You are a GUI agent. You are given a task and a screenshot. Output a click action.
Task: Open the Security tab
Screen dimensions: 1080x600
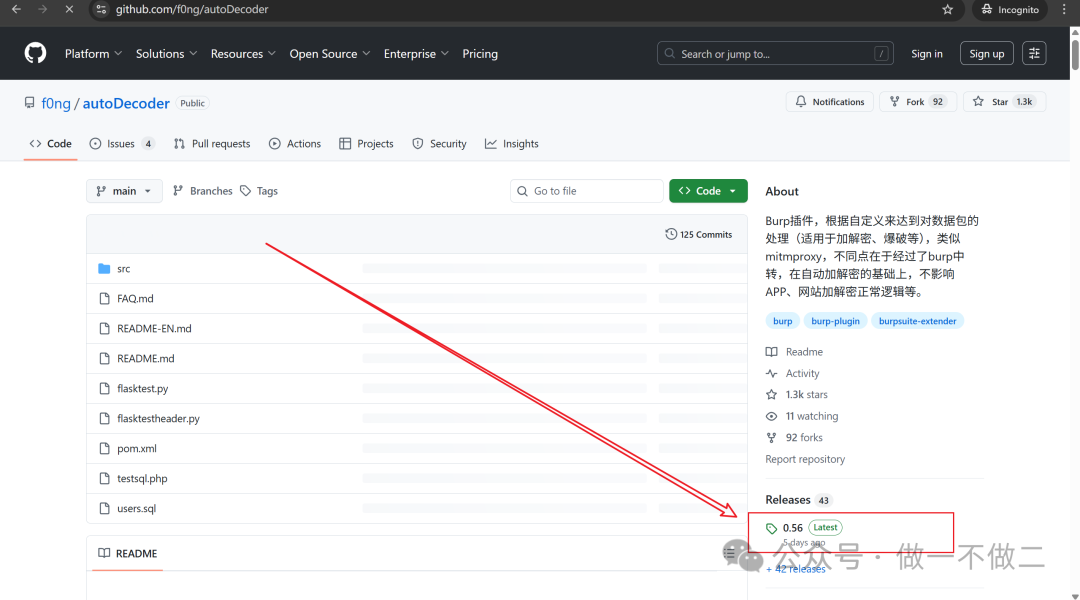coord(439,143)
